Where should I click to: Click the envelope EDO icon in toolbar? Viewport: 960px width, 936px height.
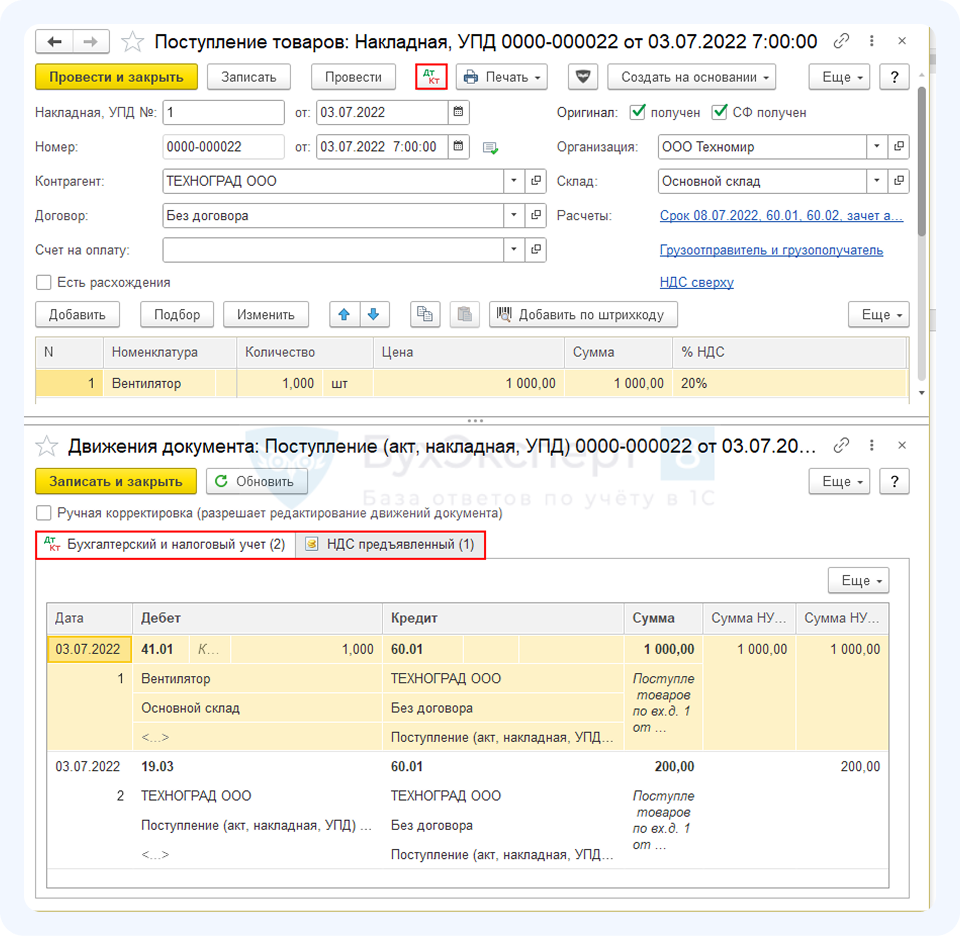click(x=583, y=77)
